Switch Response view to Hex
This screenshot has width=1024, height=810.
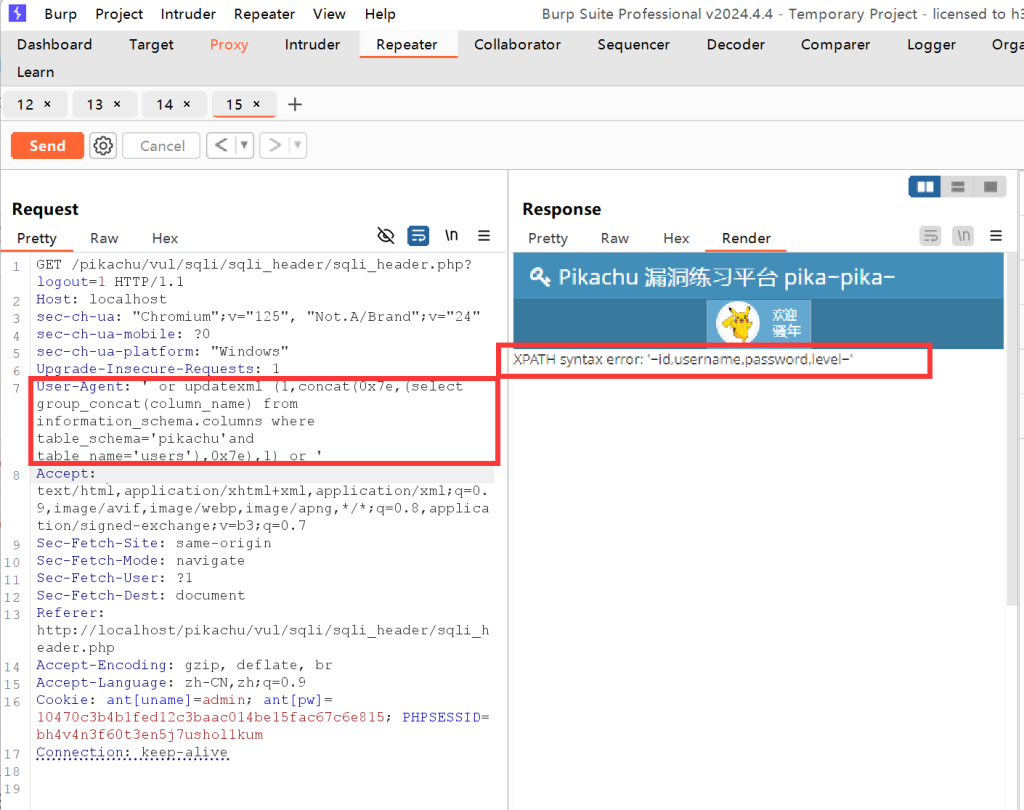(x=676, y=238)
